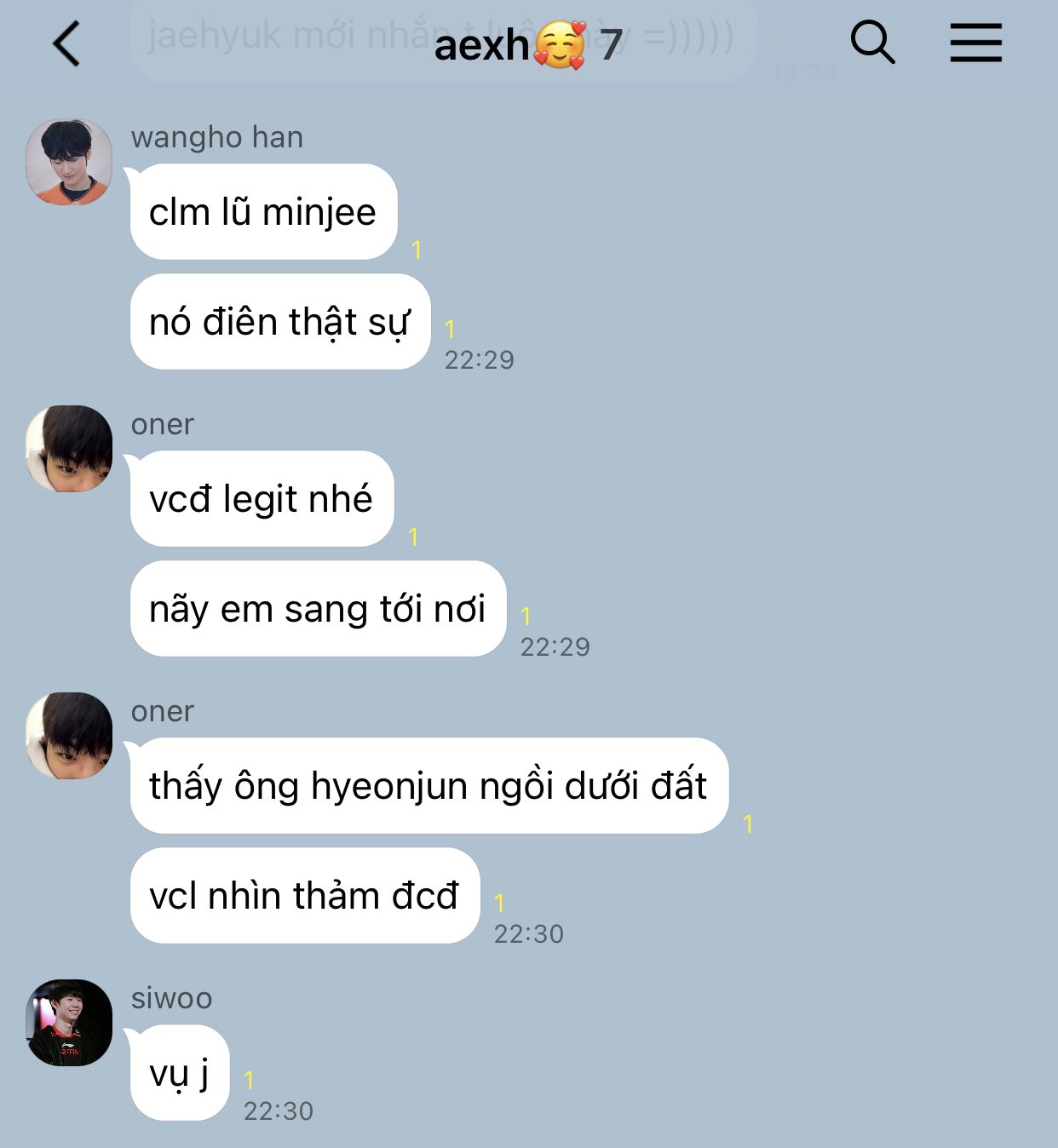The width and height of the screenshot is (1058, 1148).
Task: Tap the chat title 'aexh 7'
Action: 528,44
